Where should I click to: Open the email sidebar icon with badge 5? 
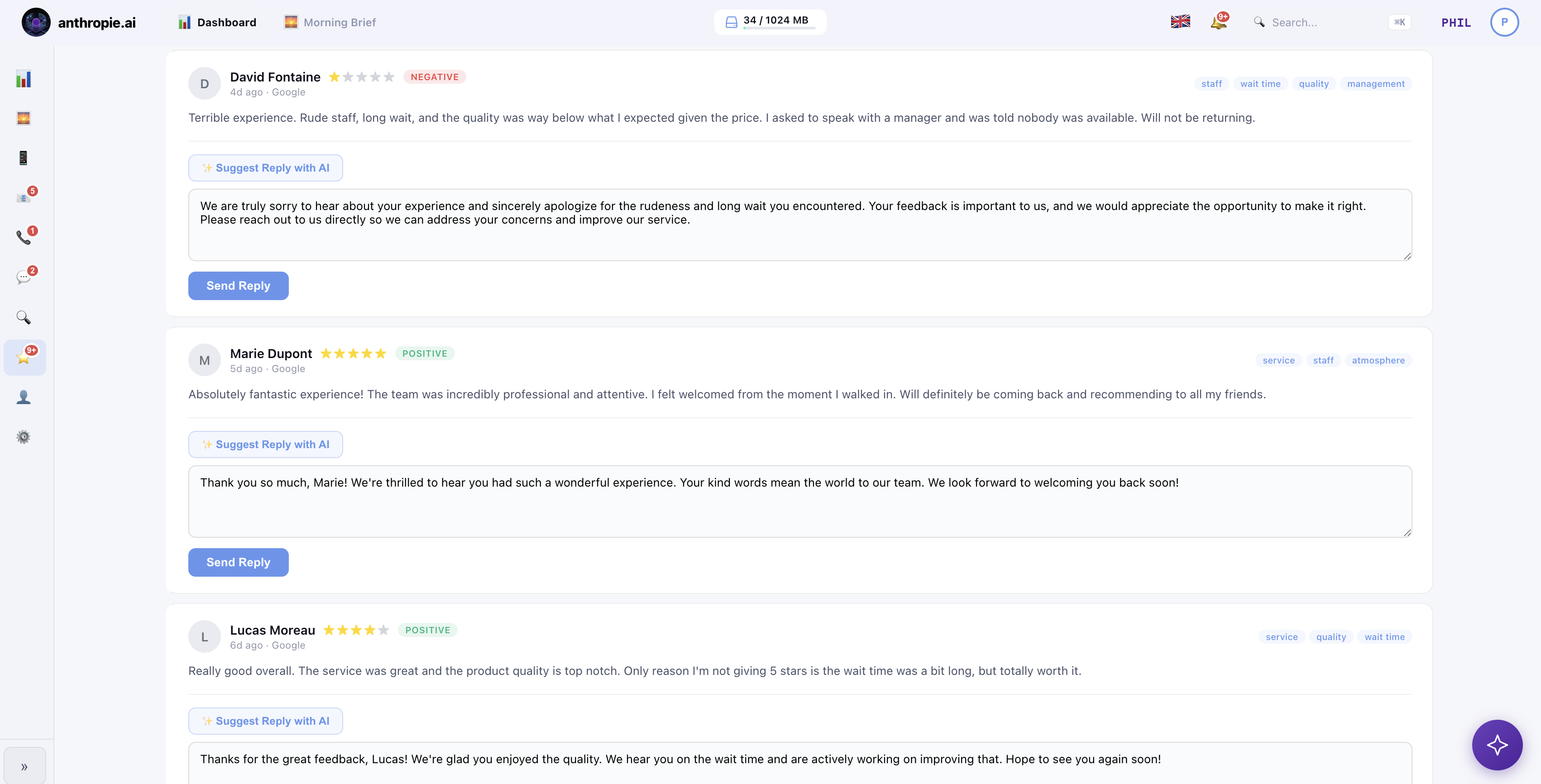[x=24, y=197]
